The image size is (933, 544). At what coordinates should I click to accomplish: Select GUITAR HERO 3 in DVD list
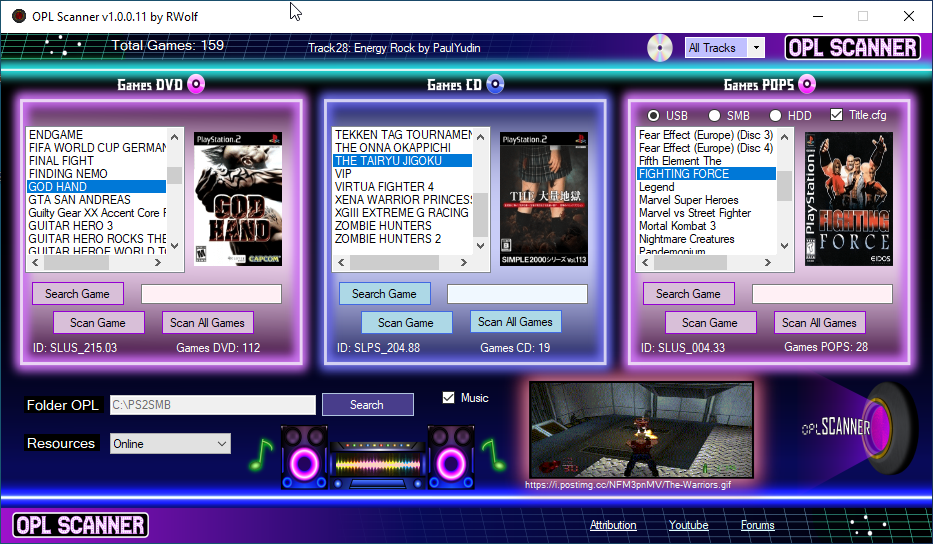pyautogui.click(x=71, y=226)
